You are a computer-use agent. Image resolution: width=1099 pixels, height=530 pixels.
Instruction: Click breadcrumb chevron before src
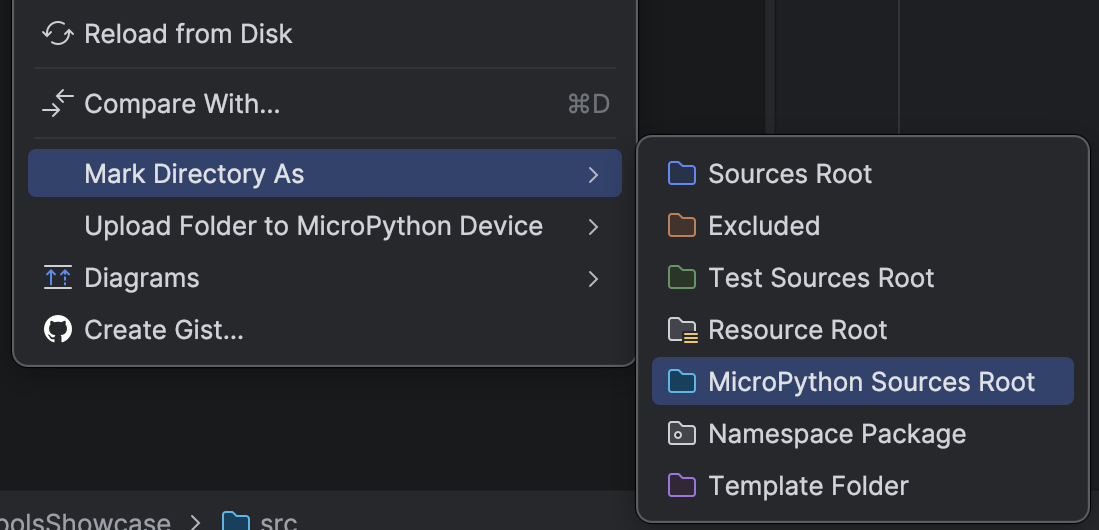tap(196, 522)
